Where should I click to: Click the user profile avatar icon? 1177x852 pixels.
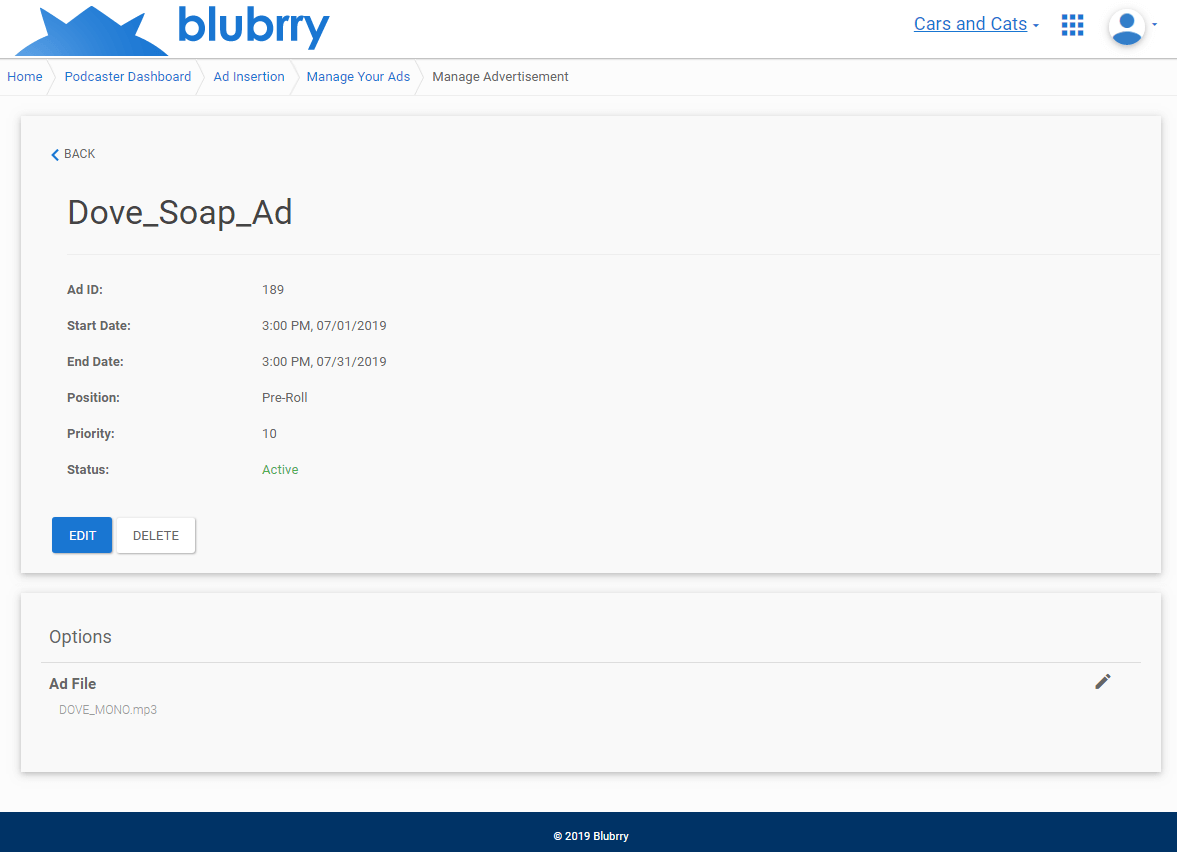(1126, 27)
